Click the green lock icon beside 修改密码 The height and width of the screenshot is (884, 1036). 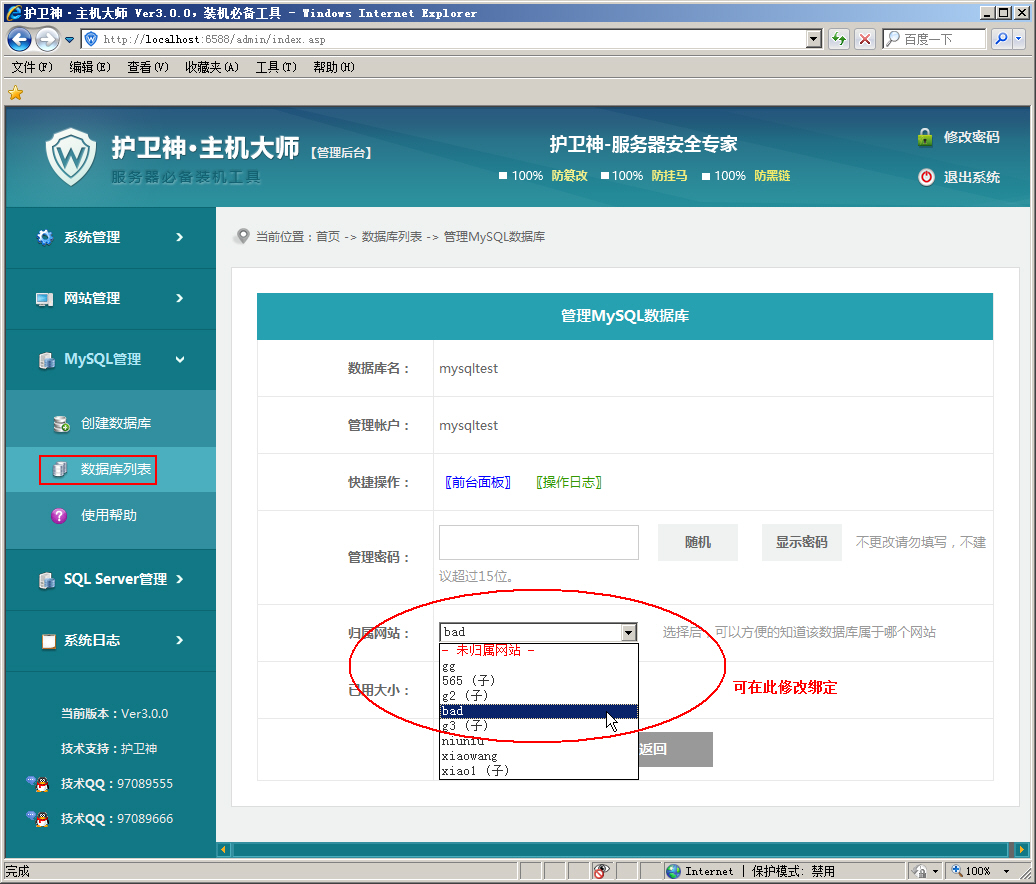(926, 136)
